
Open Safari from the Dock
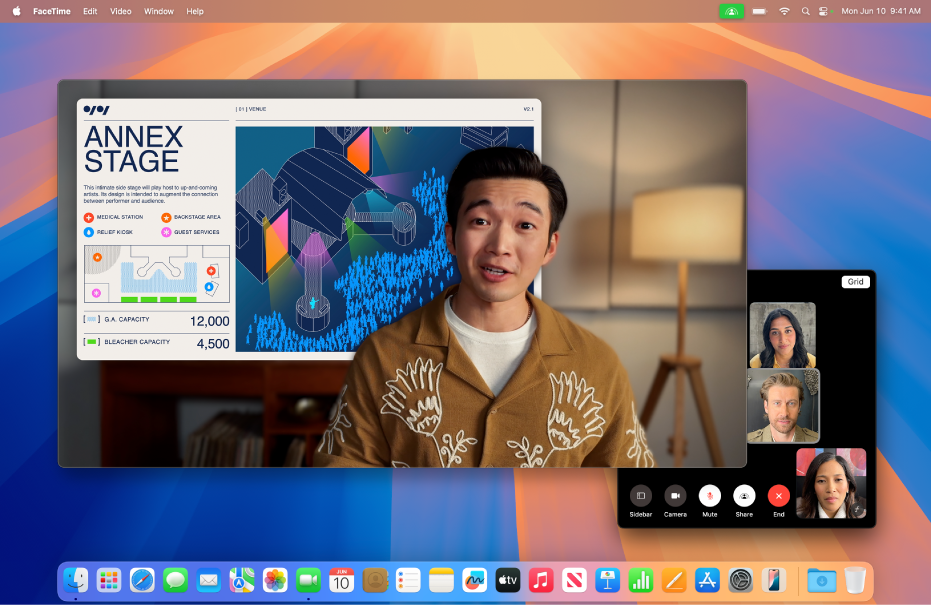[x=142, y=580]
